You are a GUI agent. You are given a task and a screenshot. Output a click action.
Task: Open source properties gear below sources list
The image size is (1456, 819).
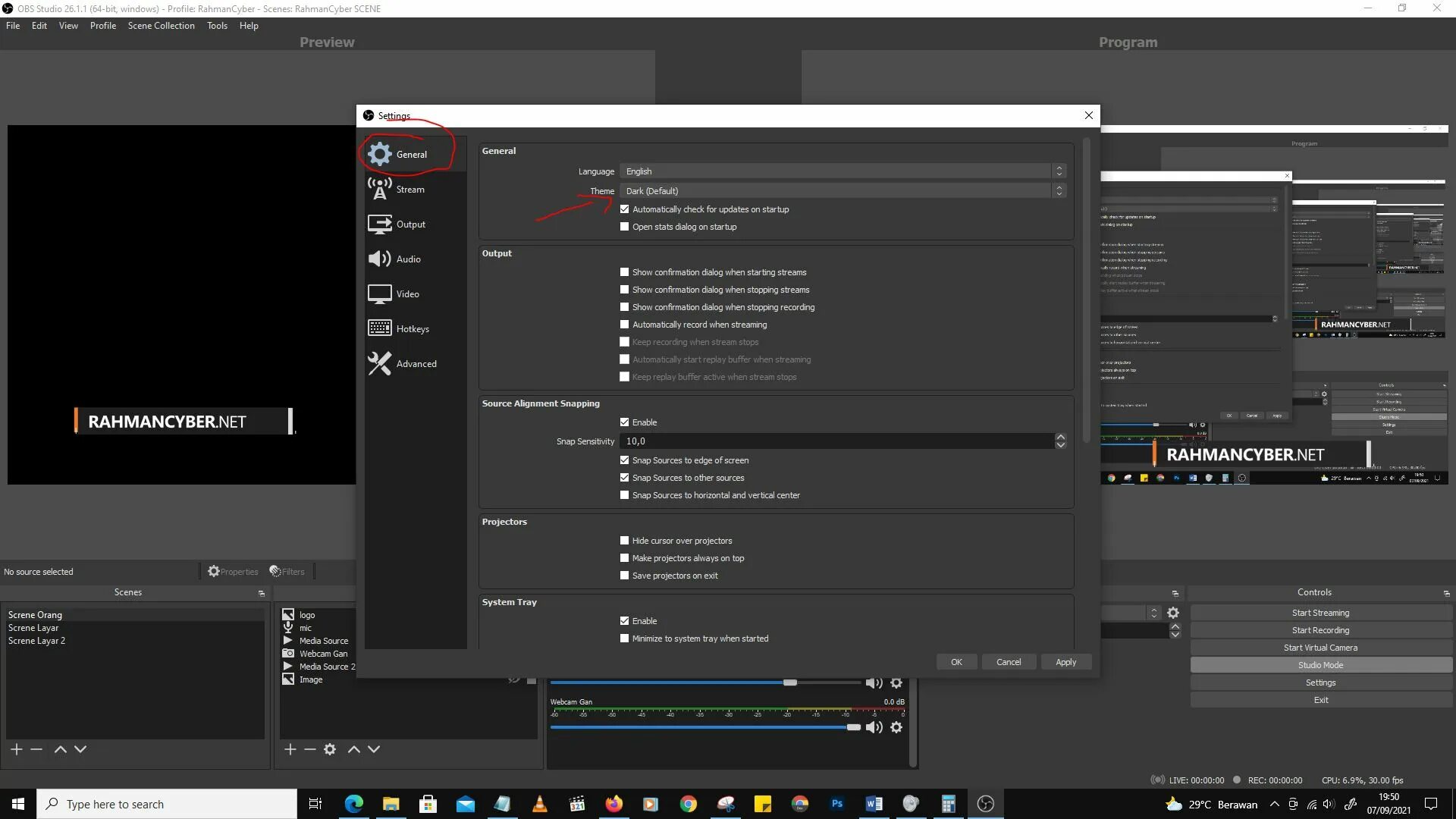click(x=330, y=749)
